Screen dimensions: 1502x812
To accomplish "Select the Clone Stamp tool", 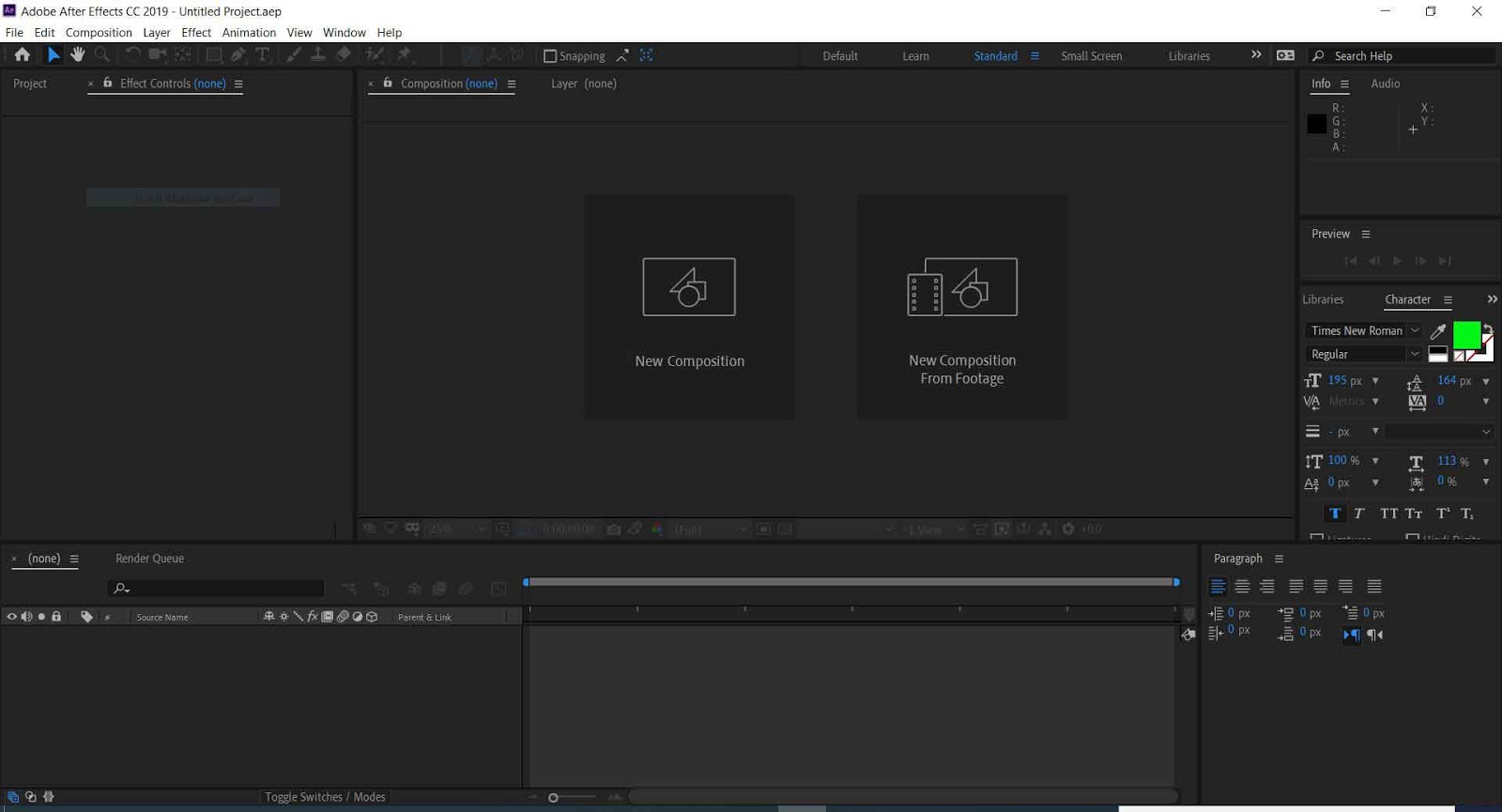I will click(x=318, y=55).
